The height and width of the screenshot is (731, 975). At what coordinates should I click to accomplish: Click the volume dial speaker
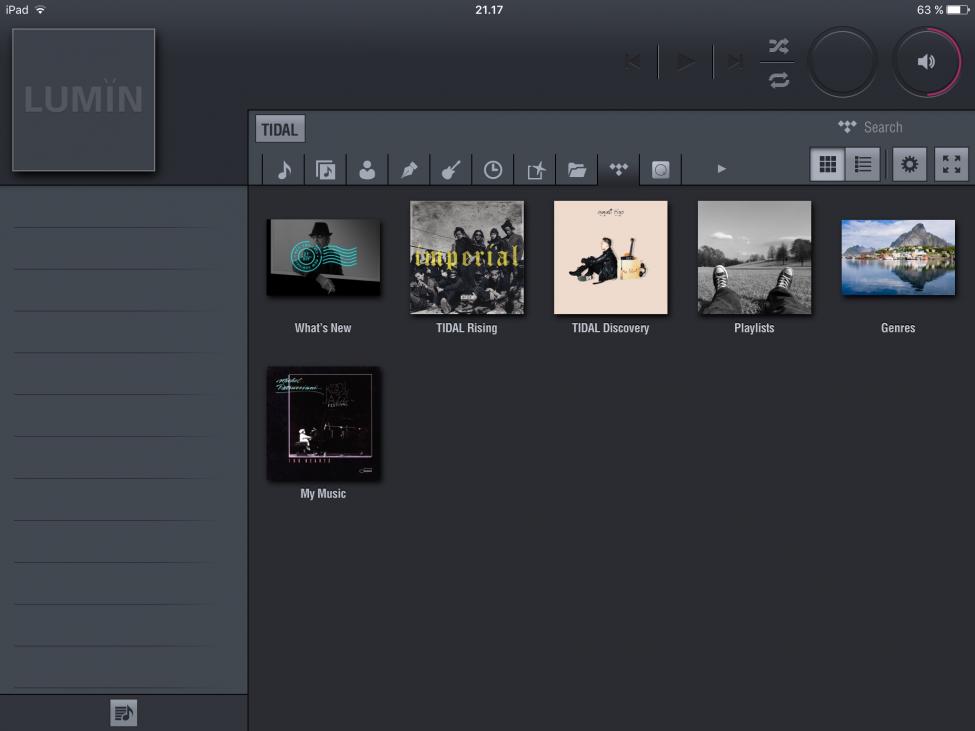[926, 62]
